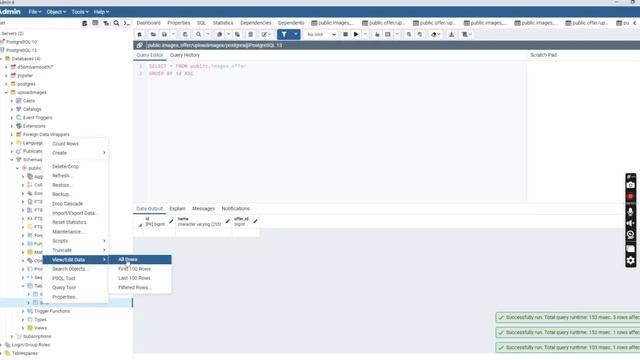Open the File menu
640x360 pixels.
35,12
